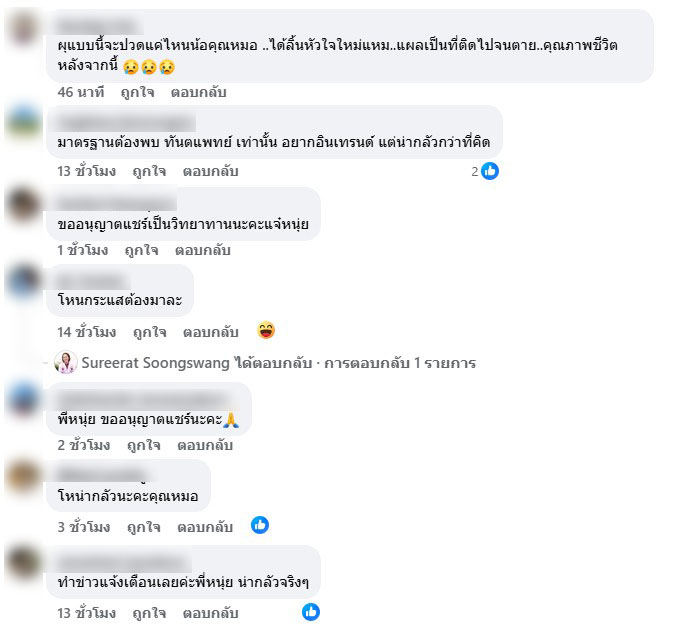Open the 46 นาที timestamp link
Image resolution: width=692 pixels, height=629 pixels.
(x=81, y=92)
